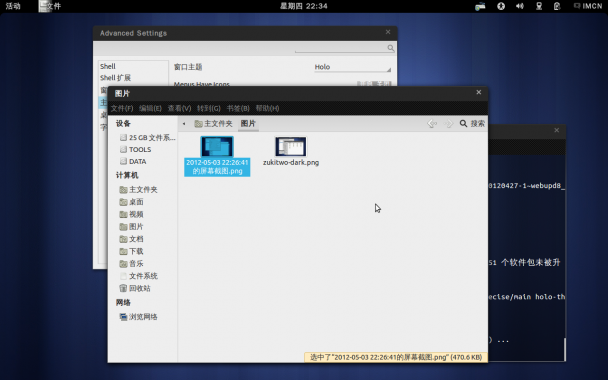This screenshot has height=380, width=608.
Task: Click the network icon in top bar
Action: [x=539, y=6]
